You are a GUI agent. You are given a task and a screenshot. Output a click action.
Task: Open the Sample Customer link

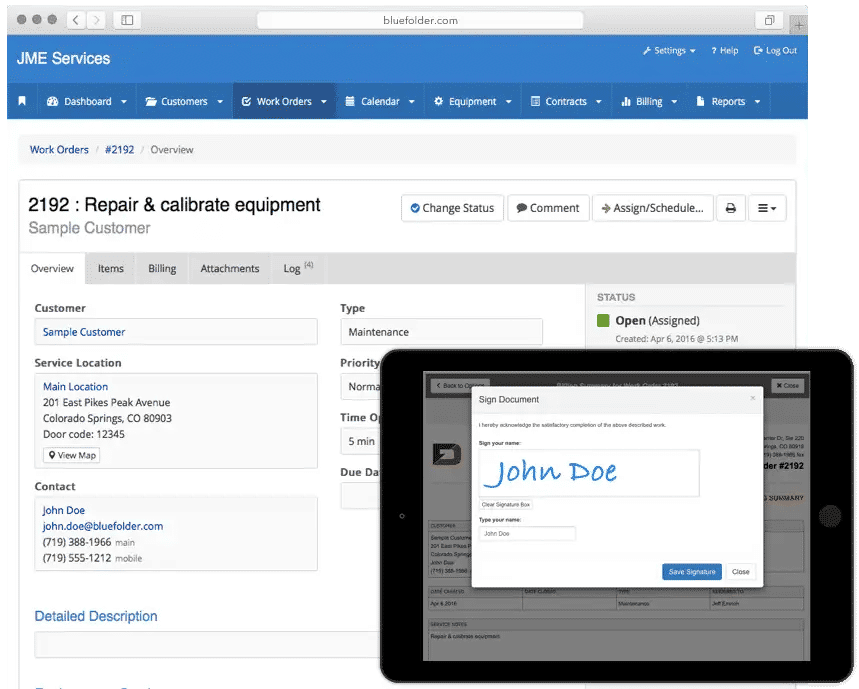(x=84, y=332)
